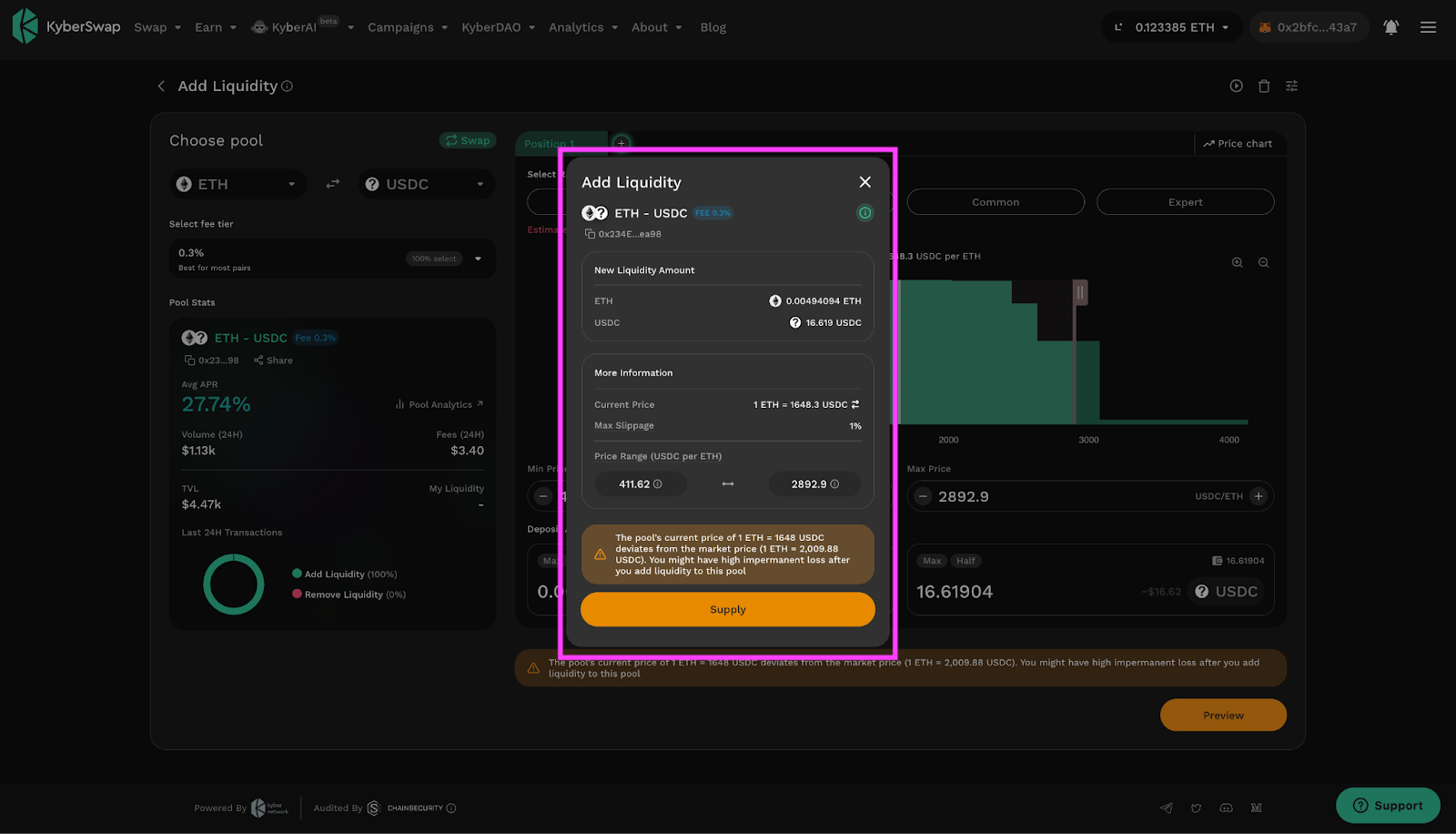This screenshot has width=1456, height=834.
Task: Click the Preview button
Action: [x=1223, y=715]
